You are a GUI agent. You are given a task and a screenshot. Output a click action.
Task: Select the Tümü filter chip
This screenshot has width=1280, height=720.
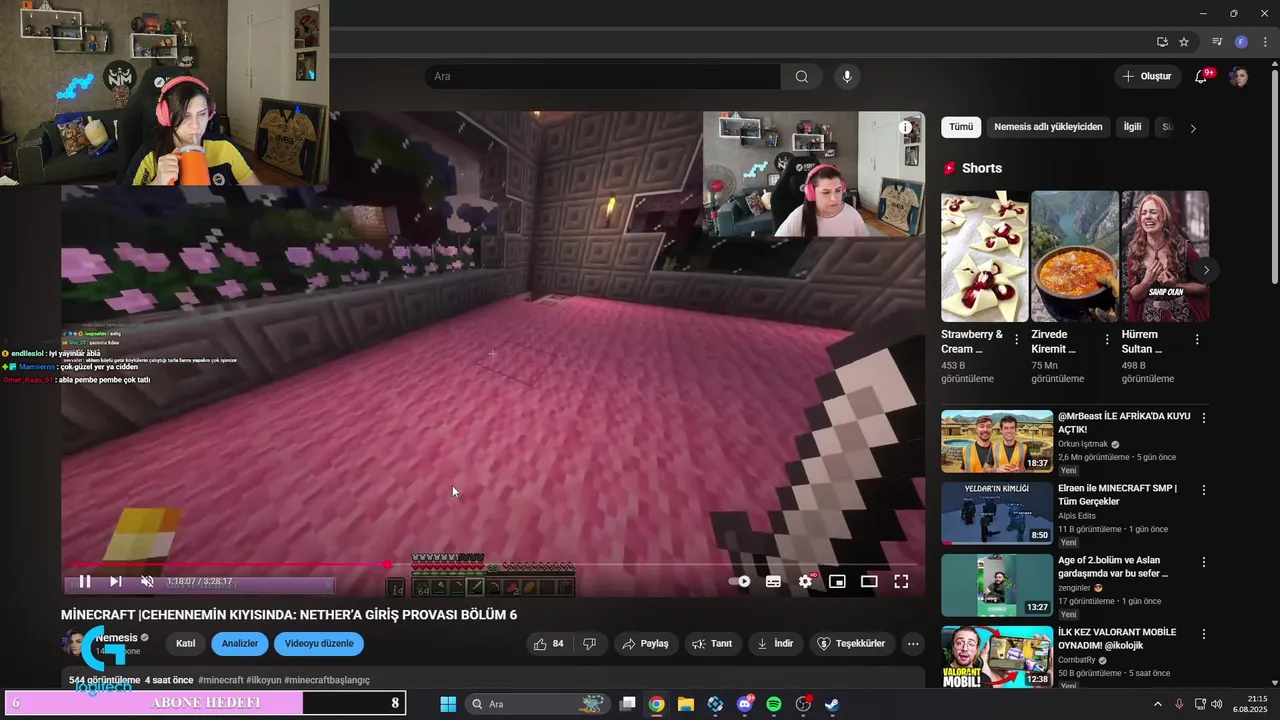coord(961,127)
